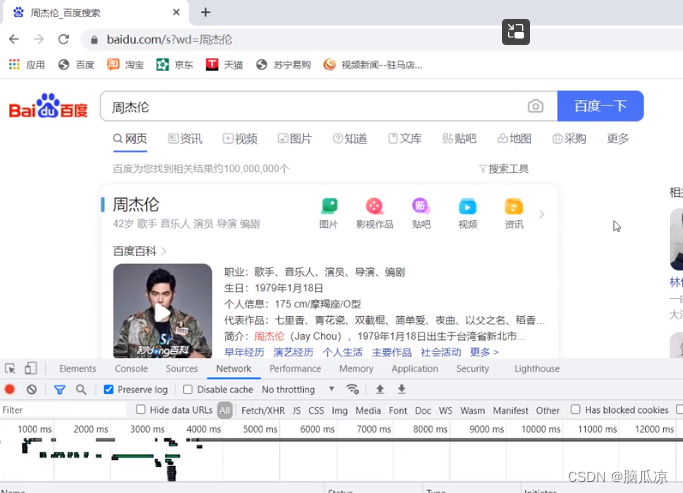
Task: Activate DevTools inspect element tool
Action: point(10,368)
